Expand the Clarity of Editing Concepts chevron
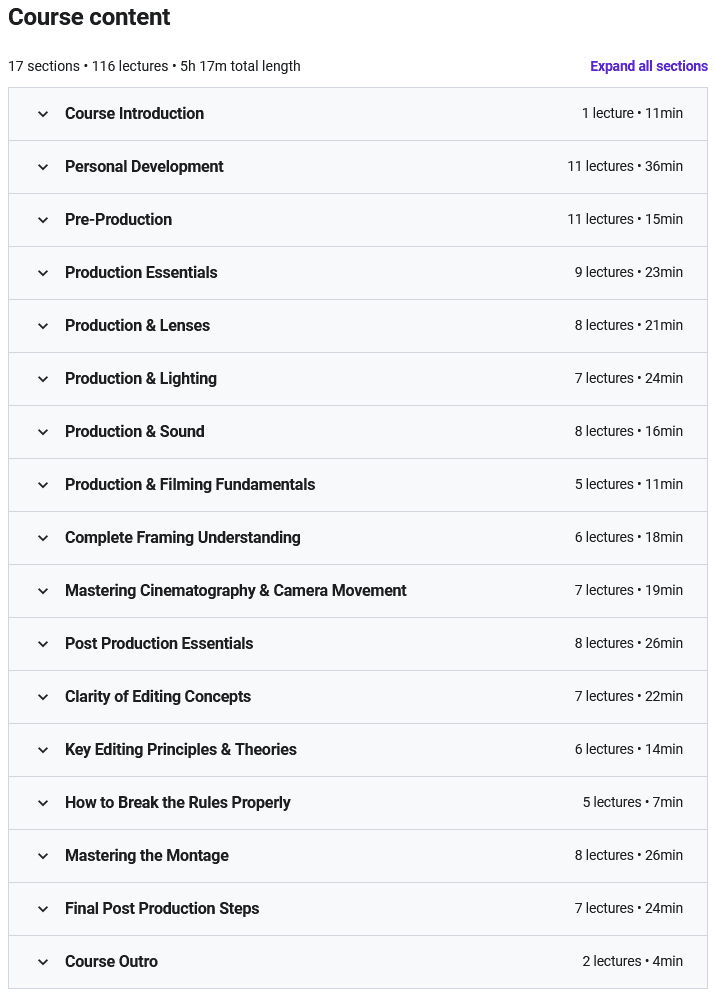This screenshot has width=715, height=998. (43, 697)
